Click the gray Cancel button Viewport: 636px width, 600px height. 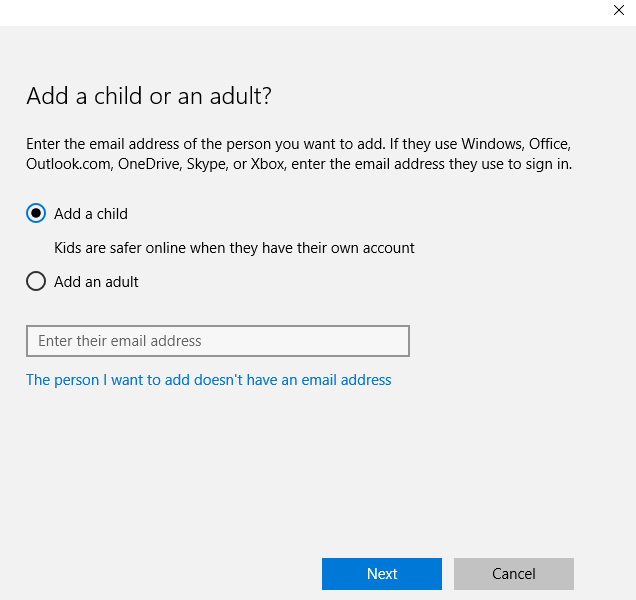514,574
